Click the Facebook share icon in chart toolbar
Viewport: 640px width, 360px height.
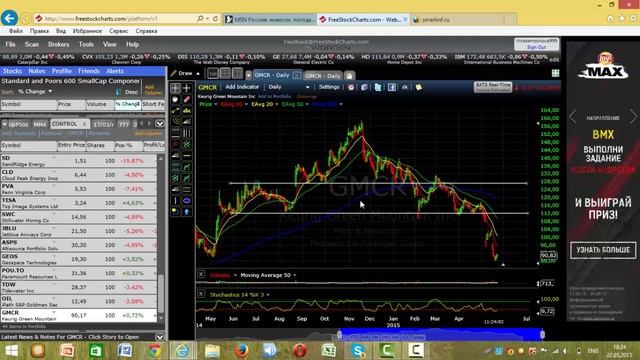pos(392,87)
